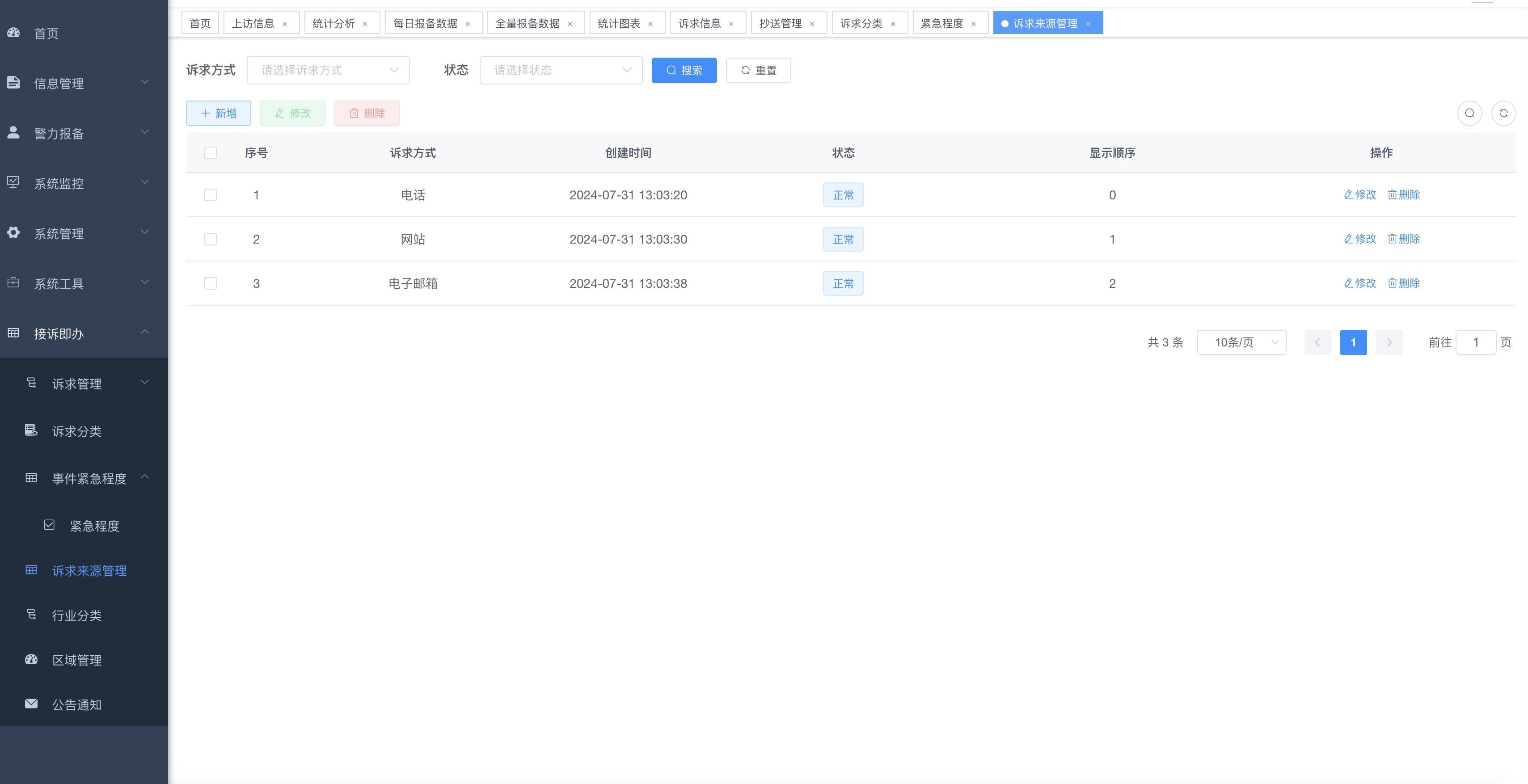Click the 系统管理 gear icon
1528x784 pixels.
click(14, 232)
